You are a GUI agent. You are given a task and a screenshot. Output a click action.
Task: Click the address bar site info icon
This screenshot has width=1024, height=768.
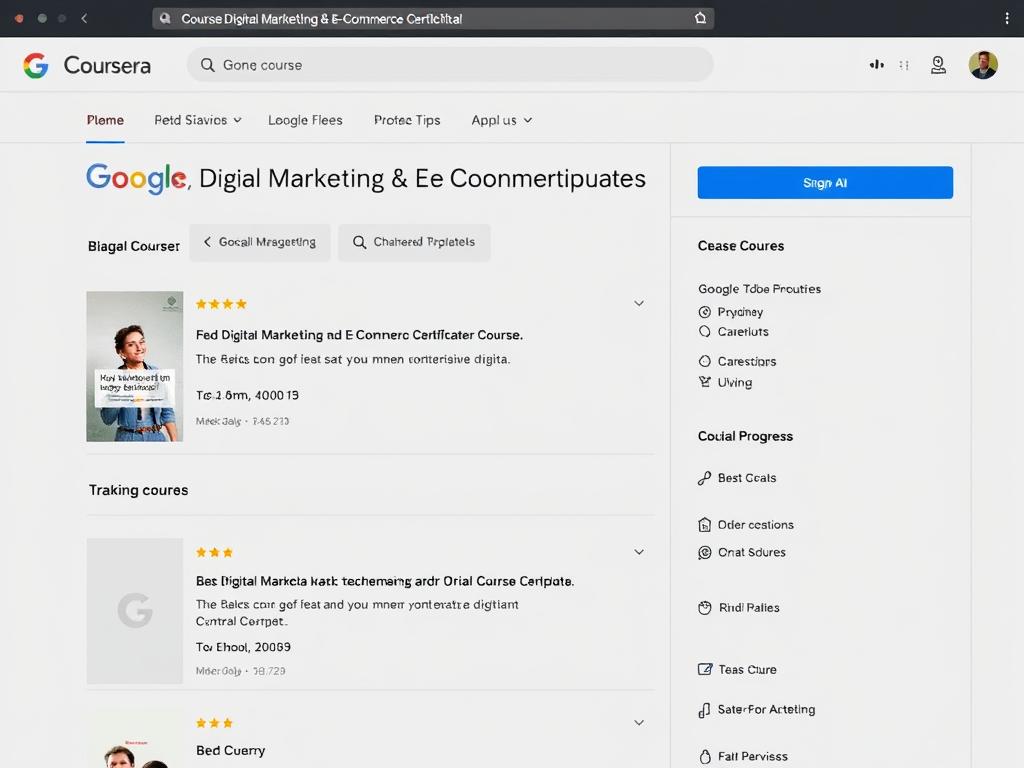(165, 18)
